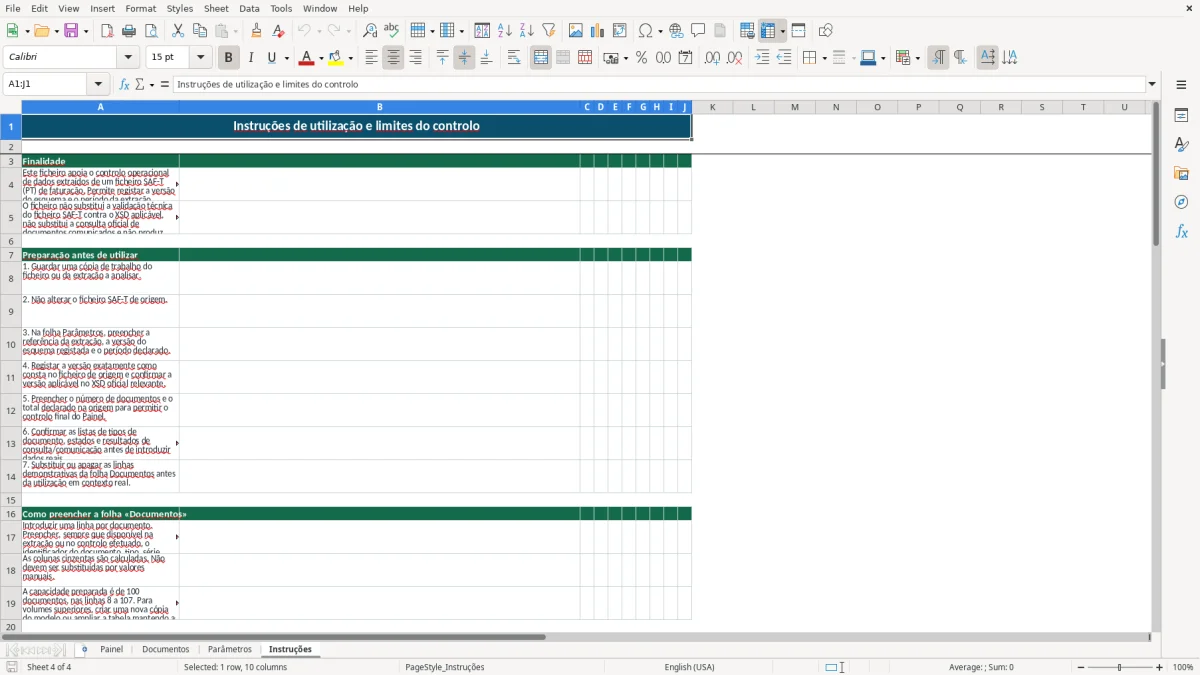Increase indent of cell content

tap(762, 58)
